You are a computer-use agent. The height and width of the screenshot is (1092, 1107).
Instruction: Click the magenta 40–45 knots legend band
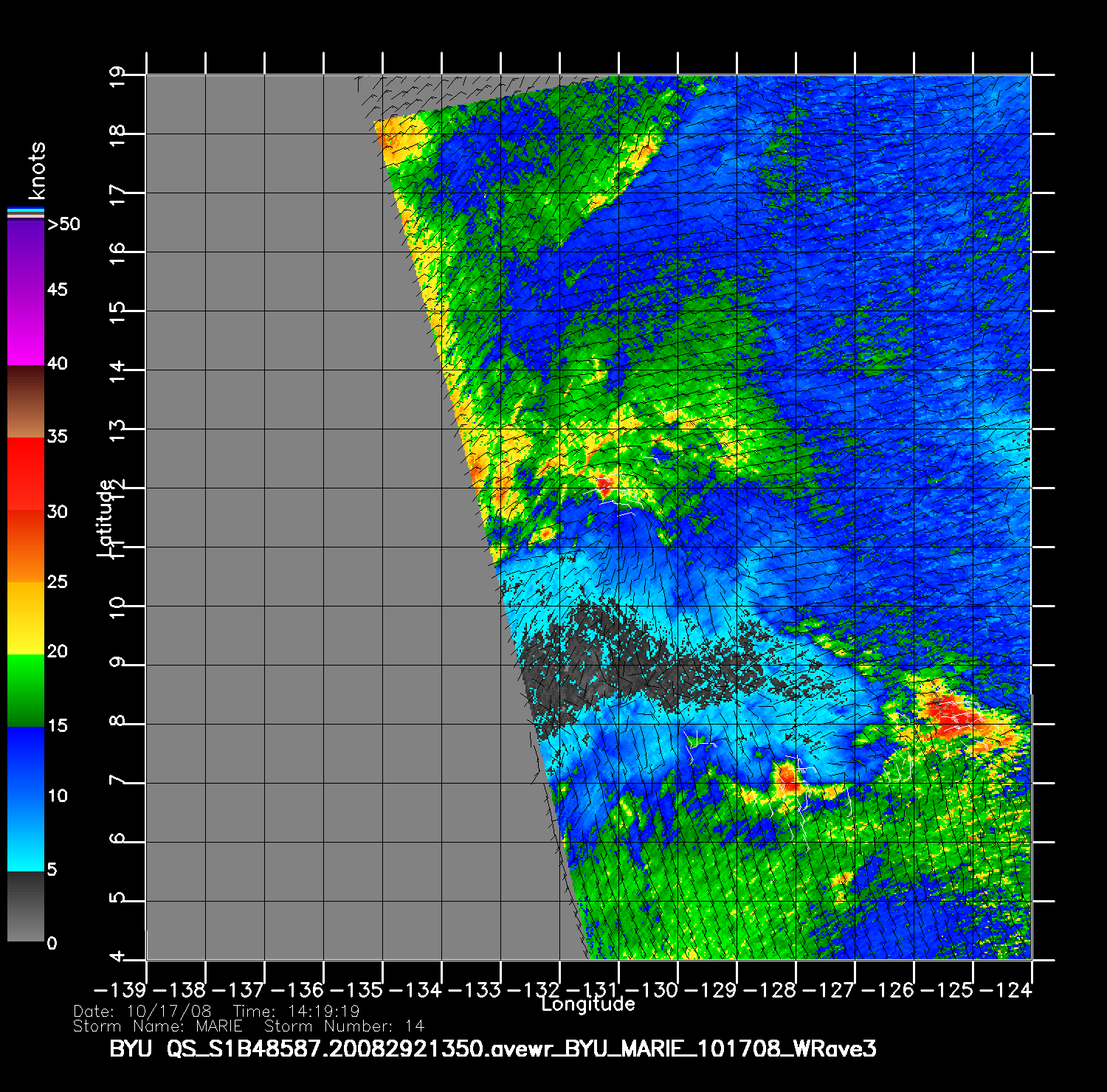[26, 328]
